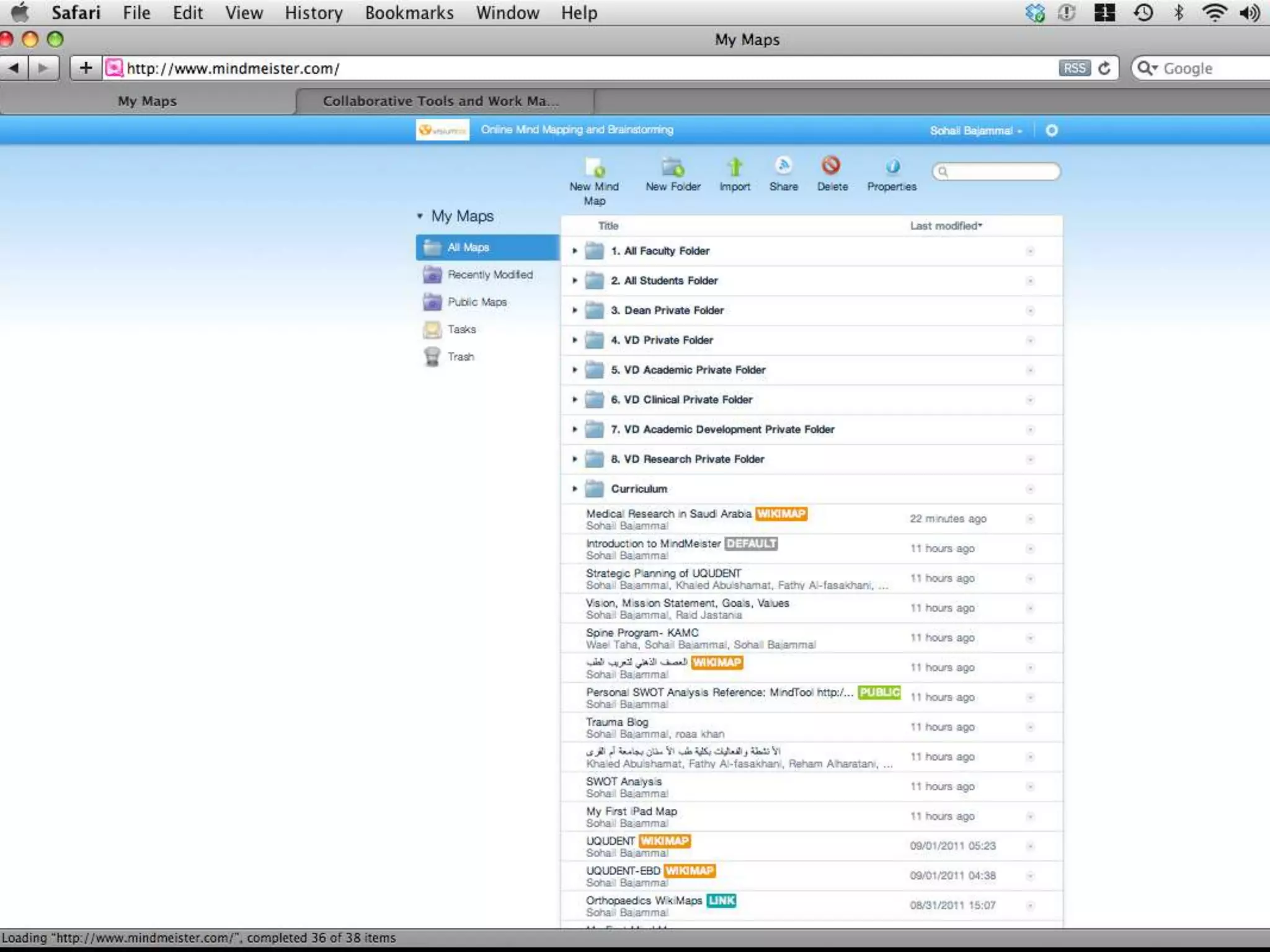
Task: Open the Properties info icon
Action: click(892, 167)
